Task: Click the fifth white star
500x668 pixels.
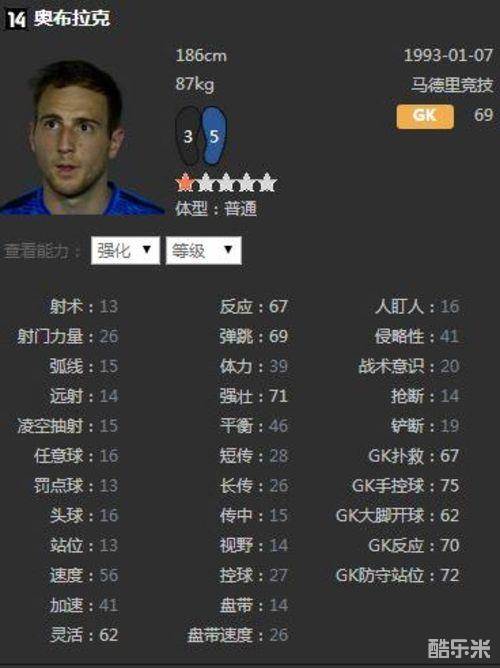Action: (267, 182)
